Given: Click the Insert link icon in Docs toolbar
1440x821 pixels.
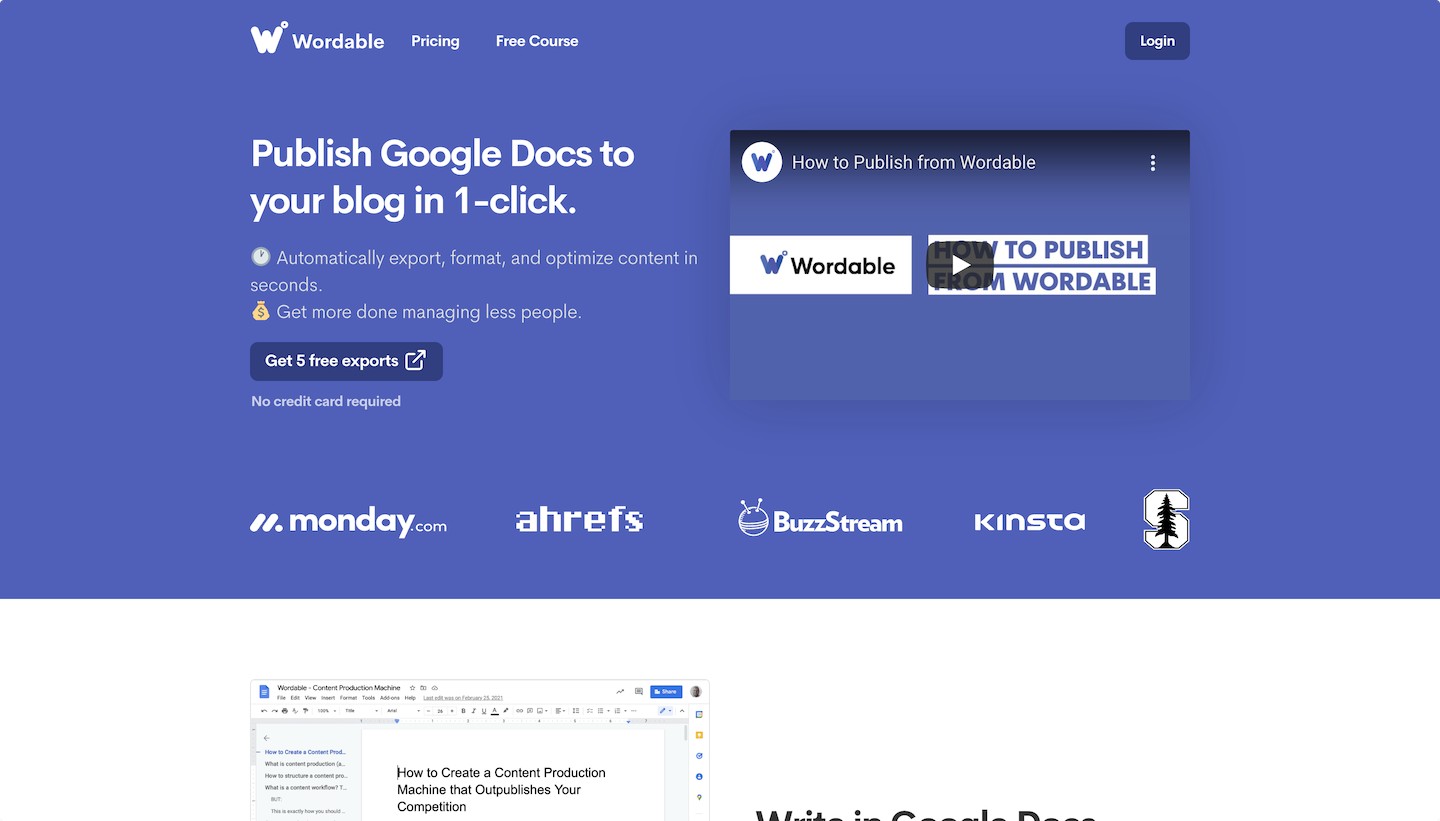Looking at the screenshot, I should click(x=520, y=711).
